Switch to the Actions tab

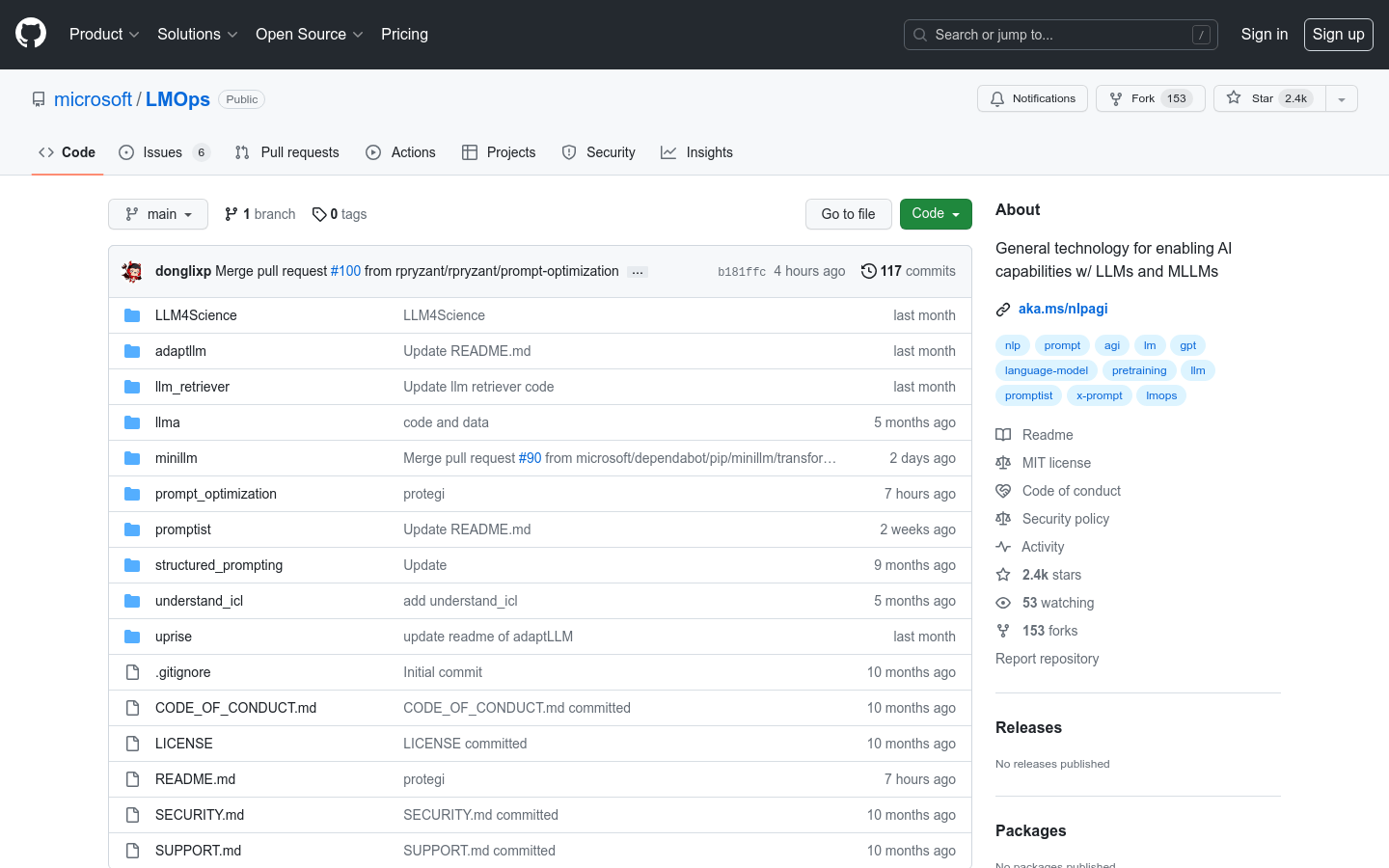(401, 152)
